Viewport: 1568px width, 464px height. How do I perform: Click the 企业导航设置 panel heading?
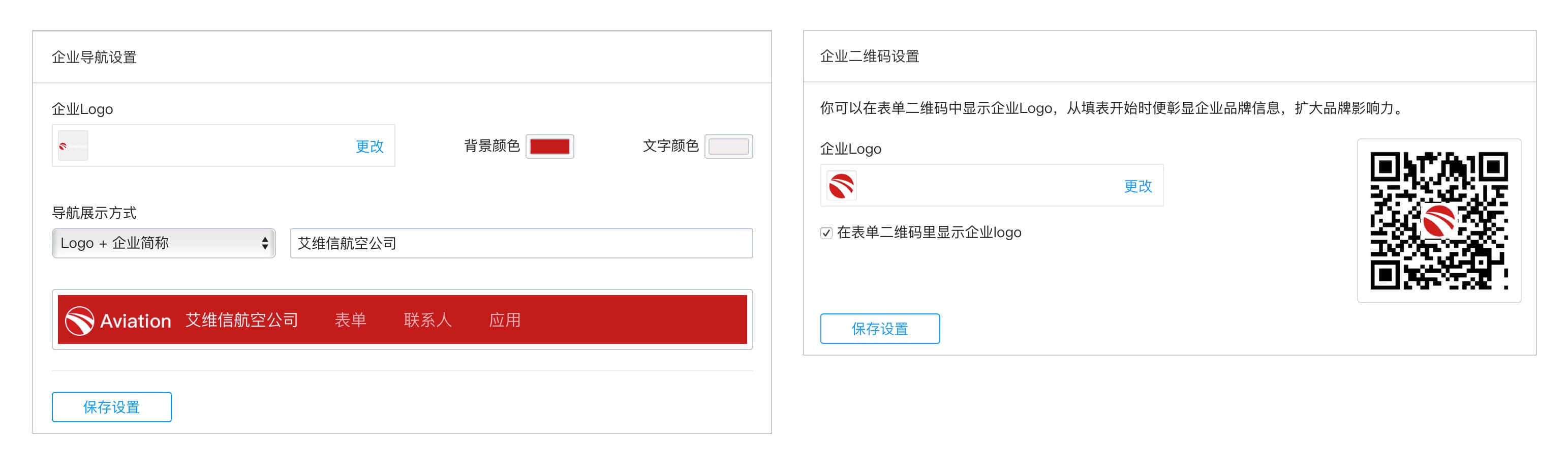tap(95, 57)
